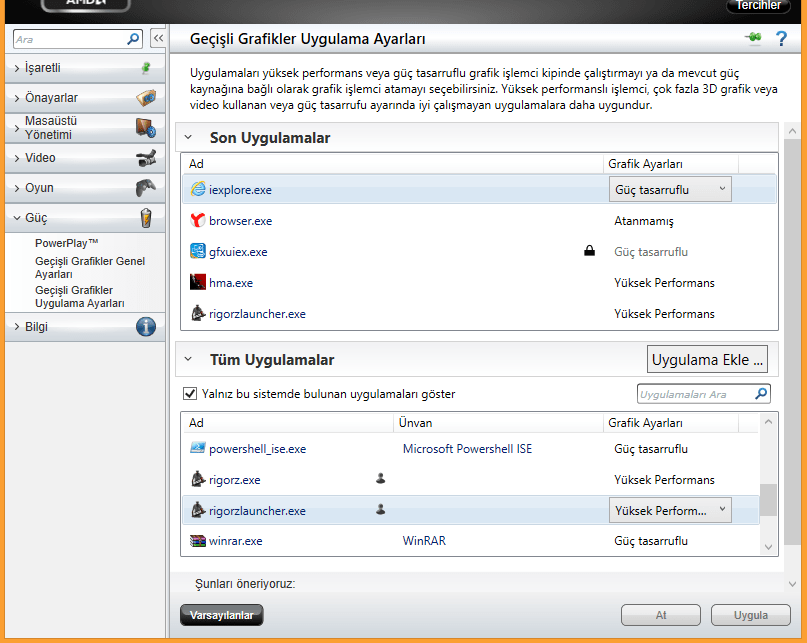The width and height of the screenshot is (807, 643).
Task: Click the scrollbar thumb of Tüm Uygulamalar list
Action: tap(768, 499)
